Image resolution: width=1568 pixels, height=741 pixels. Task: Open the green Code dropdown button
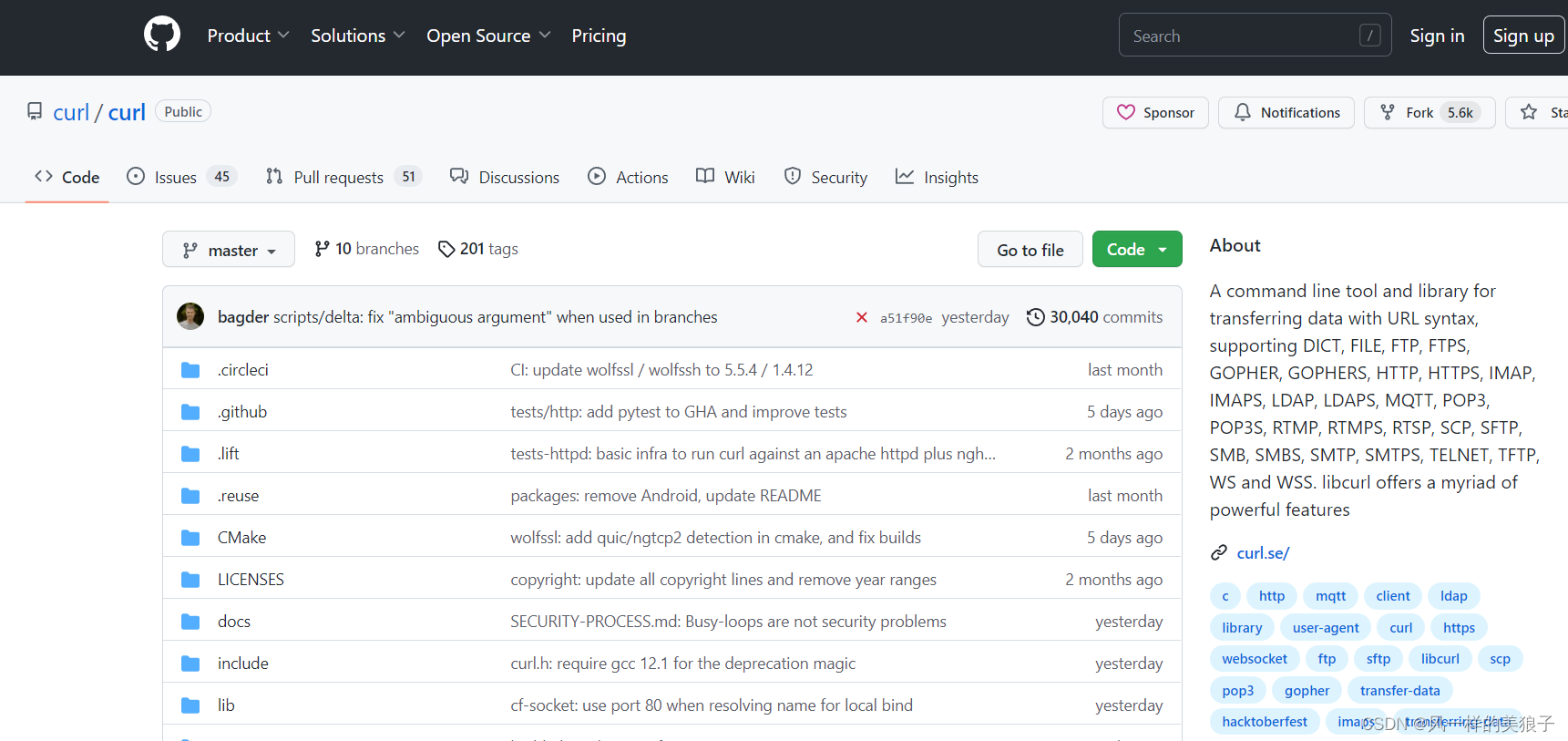(1137, 249)
